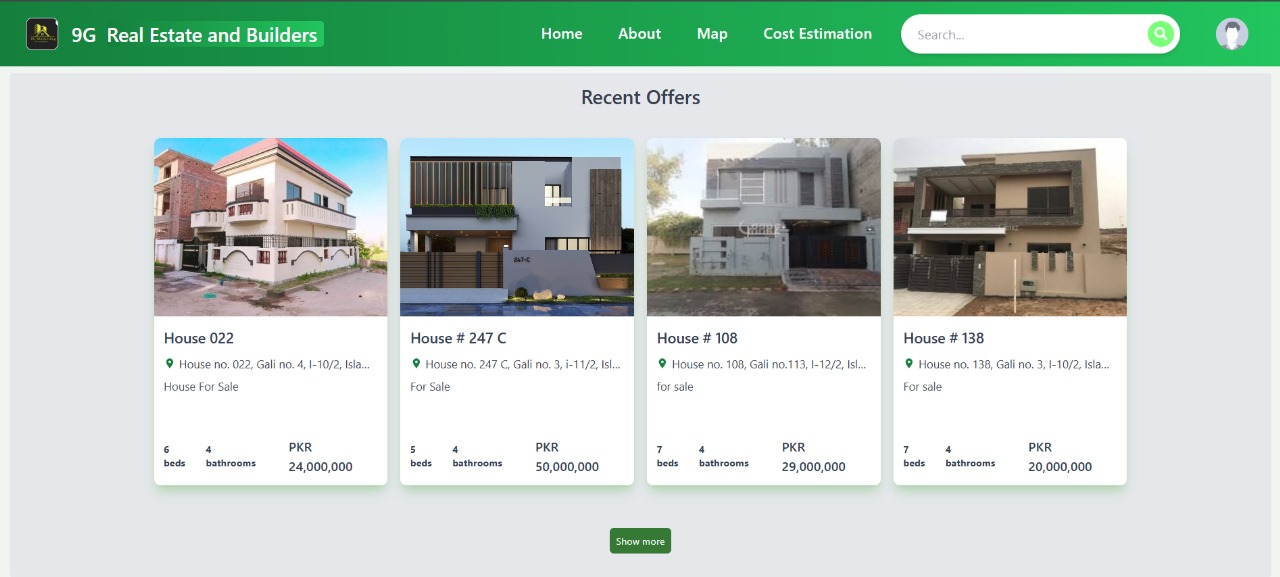This screenshot has width=1280, height=577.
Task: Click location pin icon on House 022
Action: click(x=169, y=364)
